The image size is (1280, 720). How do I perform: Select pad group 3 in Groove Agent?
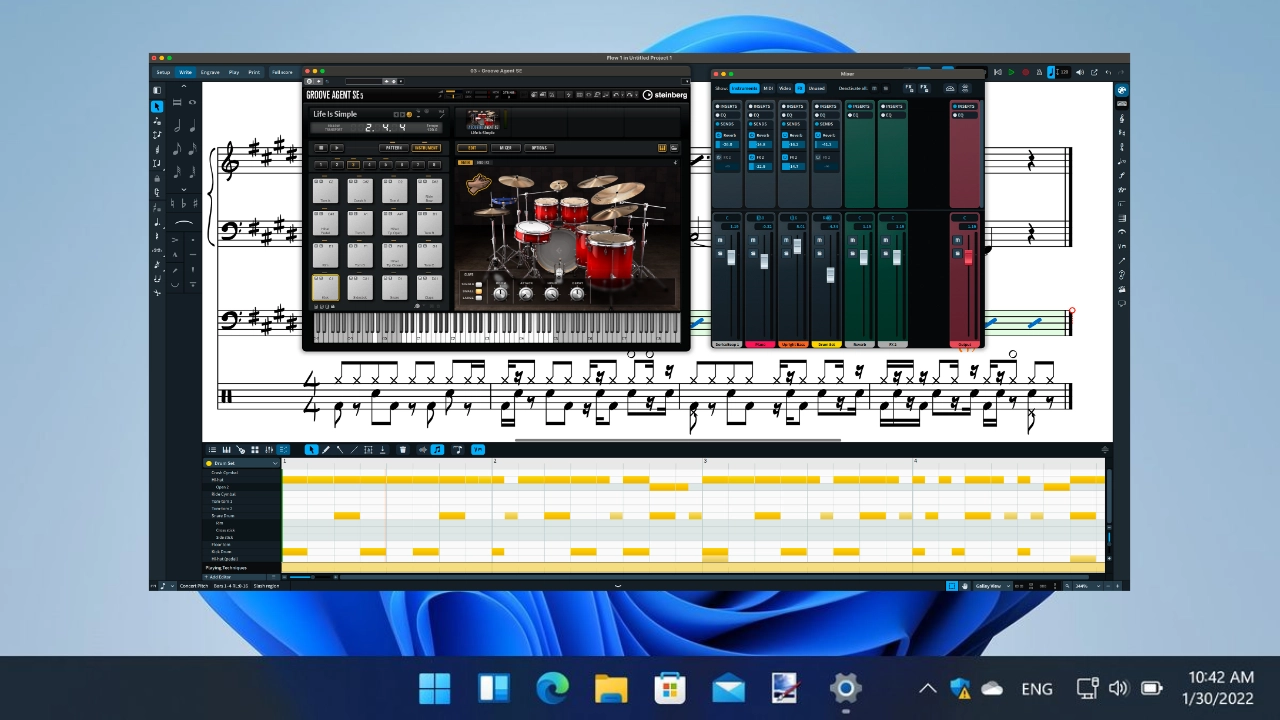pyautogui.click(x=353, y=165)
